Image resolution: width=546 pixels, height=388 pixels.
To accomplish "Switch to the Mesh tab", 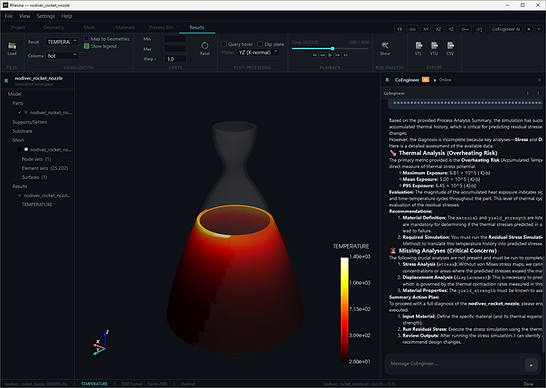I will [x=89, y=27].
